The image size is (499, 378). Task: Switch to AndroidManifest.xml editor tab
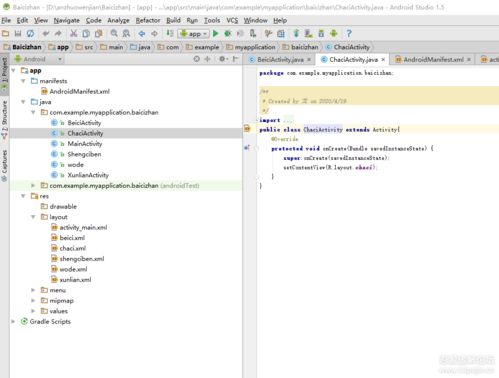(433, 59)
